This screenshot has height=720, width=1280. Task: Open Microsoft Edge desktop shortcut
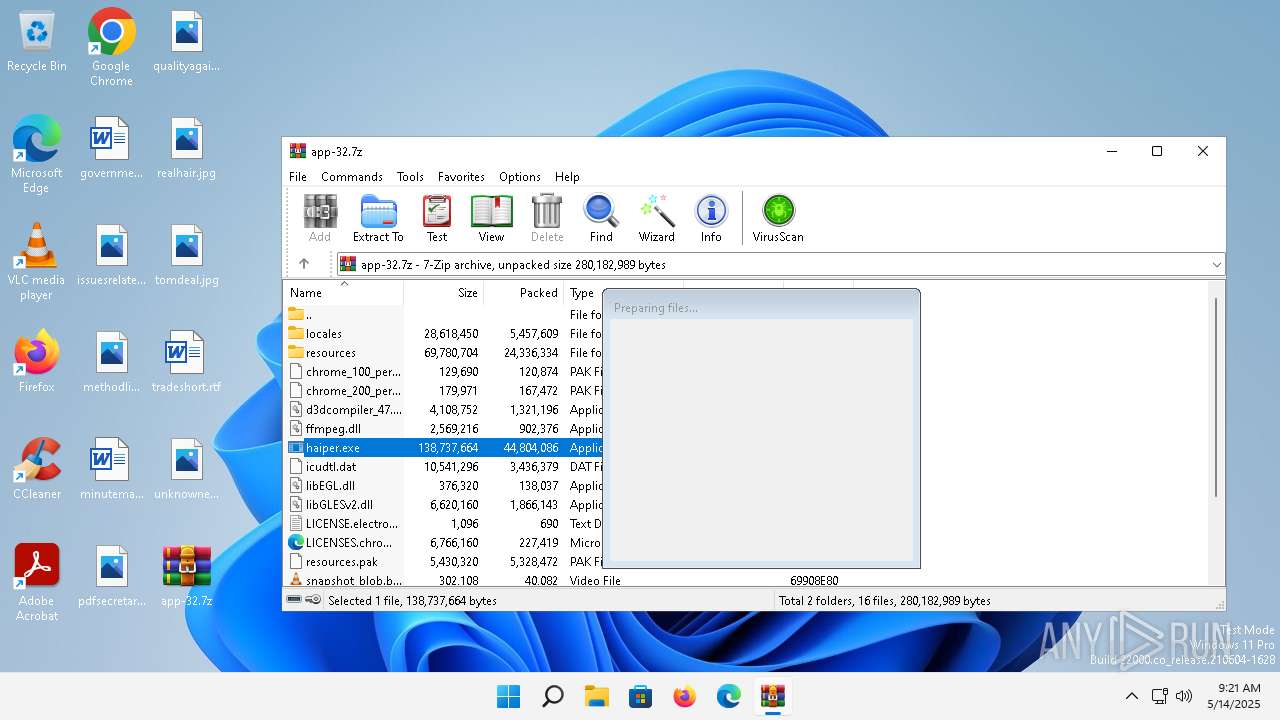point(37,154)
